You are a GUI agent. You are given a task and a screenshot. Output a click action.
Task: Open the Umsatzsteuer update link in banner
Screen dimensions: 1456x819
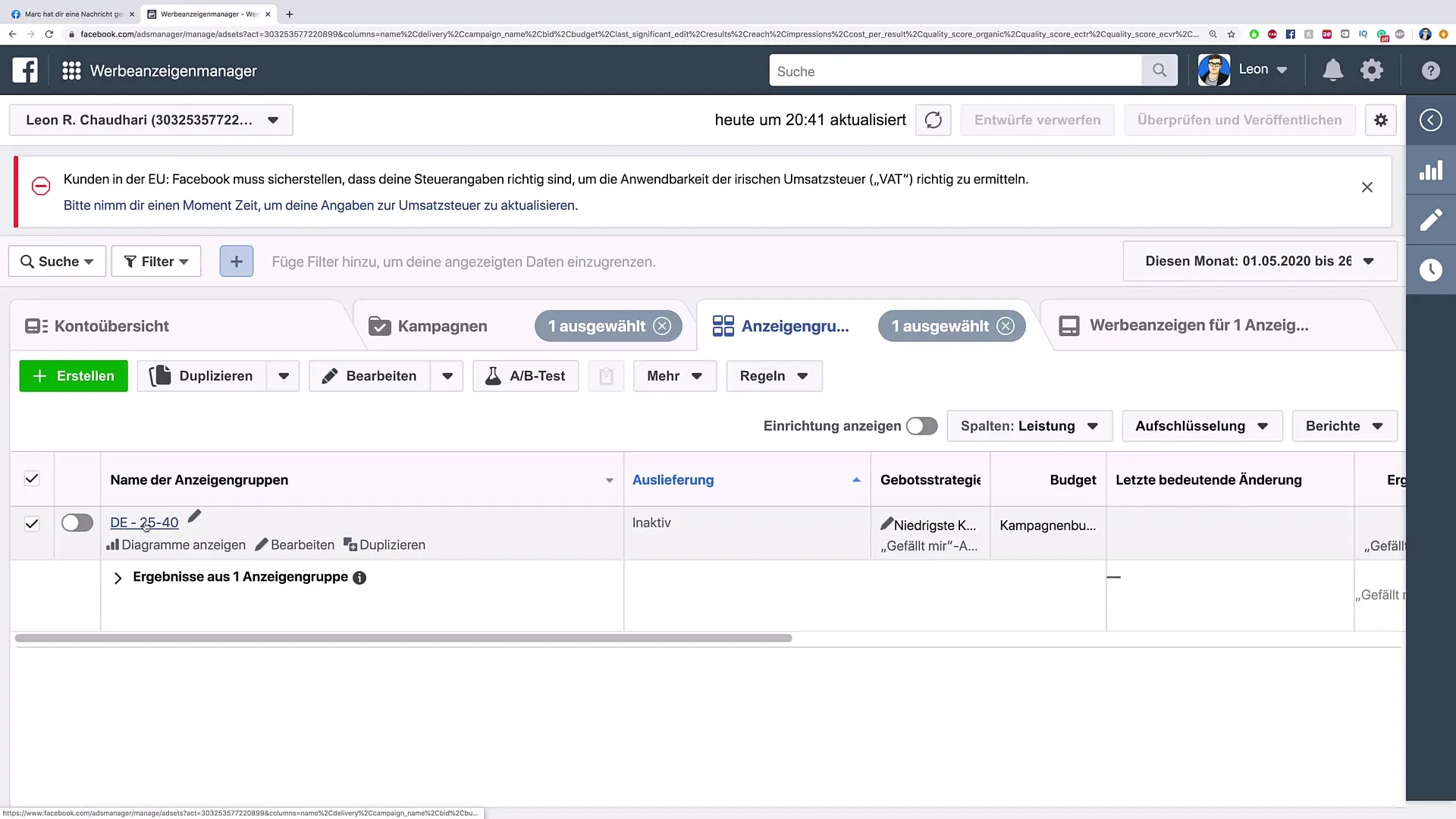point(321,206)
